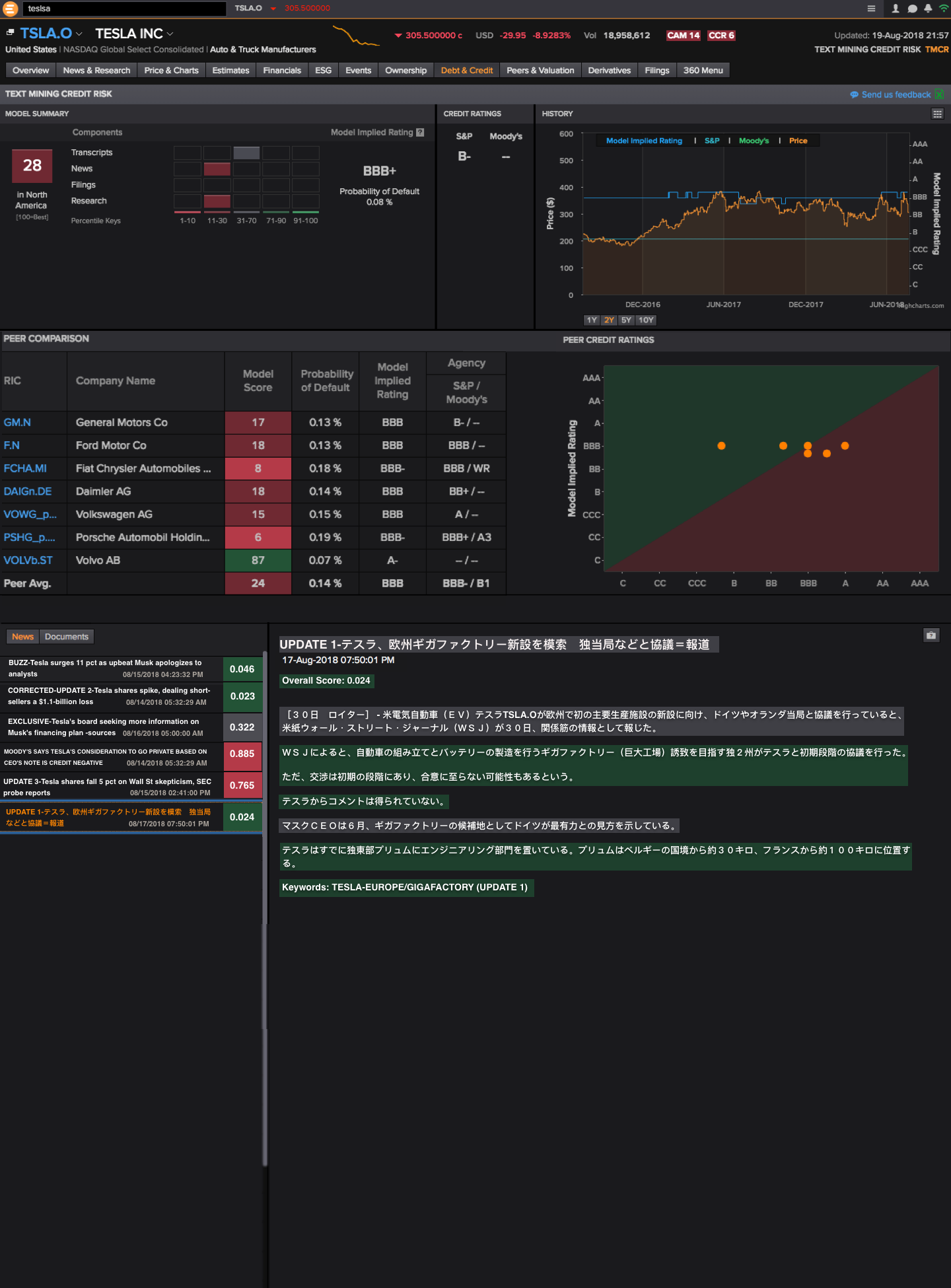Viewport: 951px width, 1288px height.
Task: Click the gray Transcripts 31-70 percentile cell
Action: (246, 153)
